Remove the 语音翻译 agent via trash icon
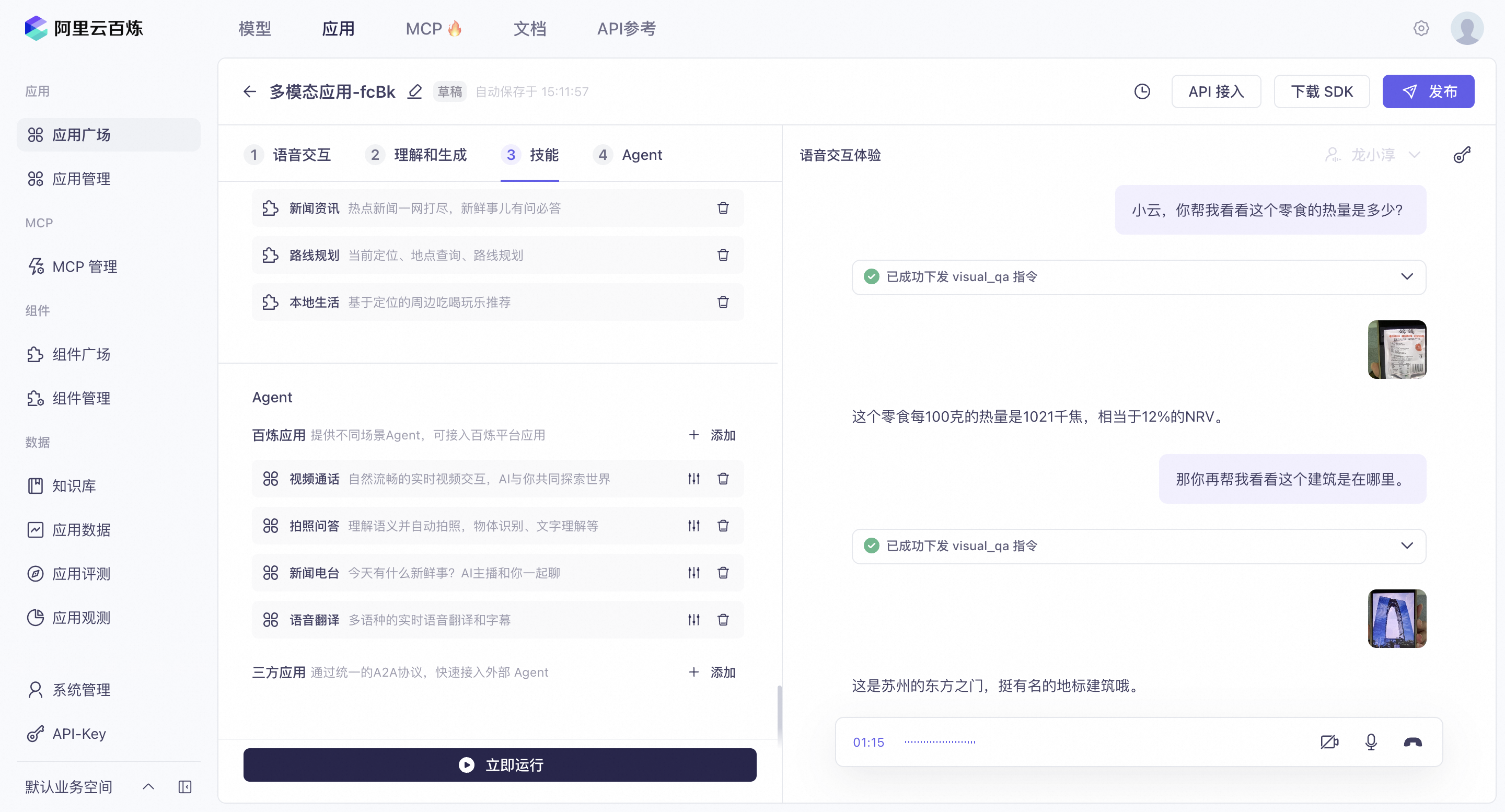 tap(723, 619)
